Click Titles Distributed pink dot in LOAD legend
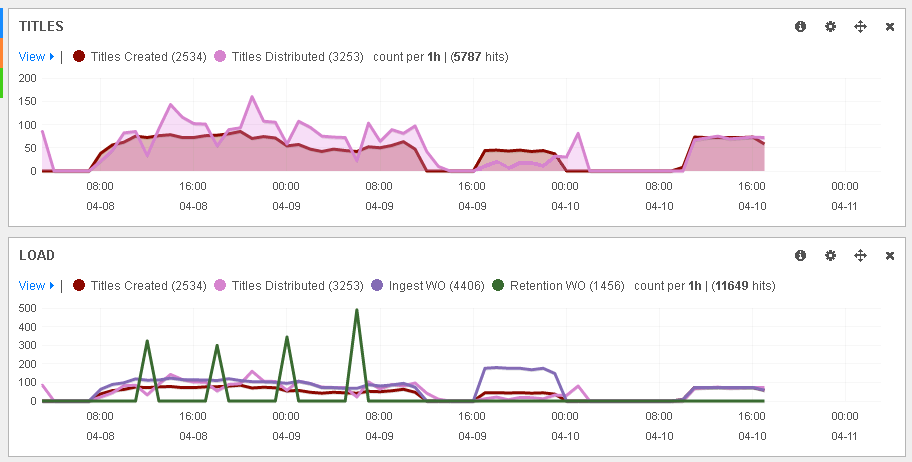Image resolution: width=912 pixels, height=462 pixels. click(x=220, y=286)
